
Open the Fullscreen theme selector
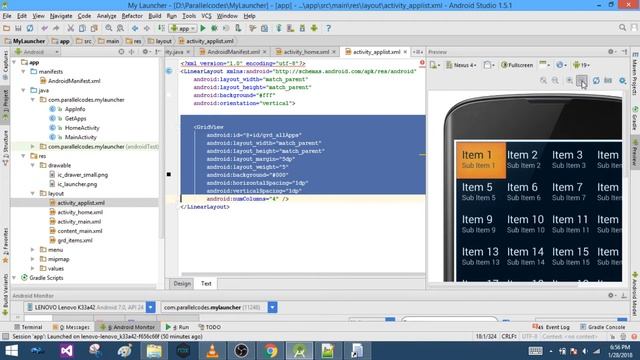[517, 65]
